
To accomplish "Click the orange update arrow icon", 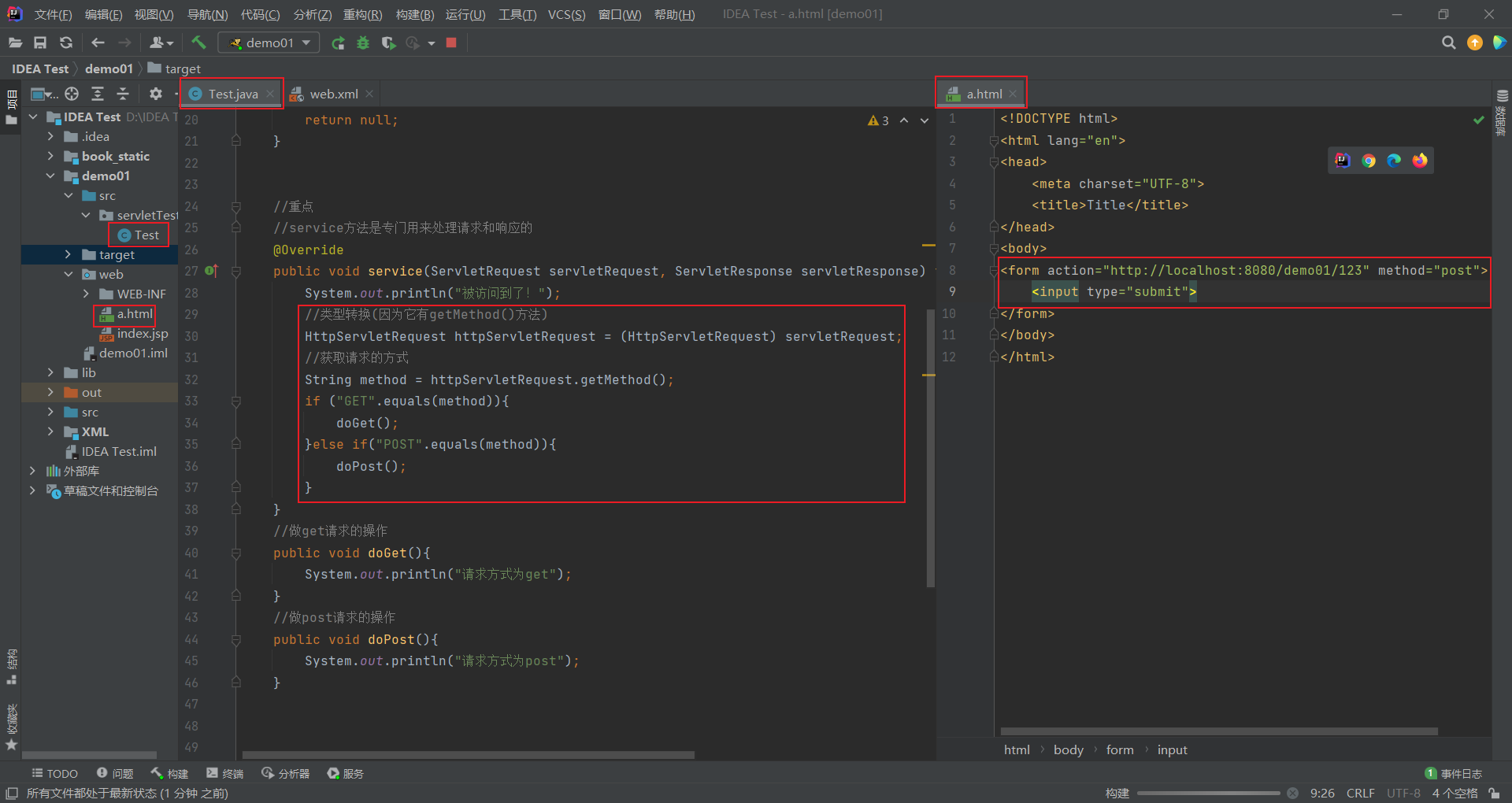I will [1475, 43].
